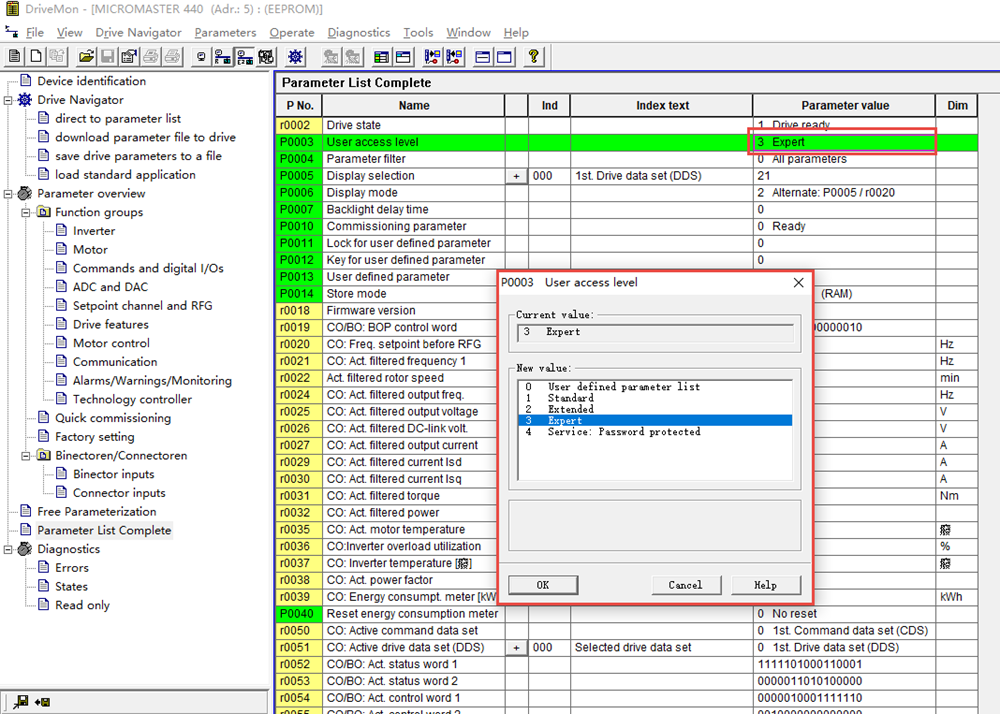Confirm the dialog with OK
This screenshot has width=1000, height=714.
tap(543, 585)
